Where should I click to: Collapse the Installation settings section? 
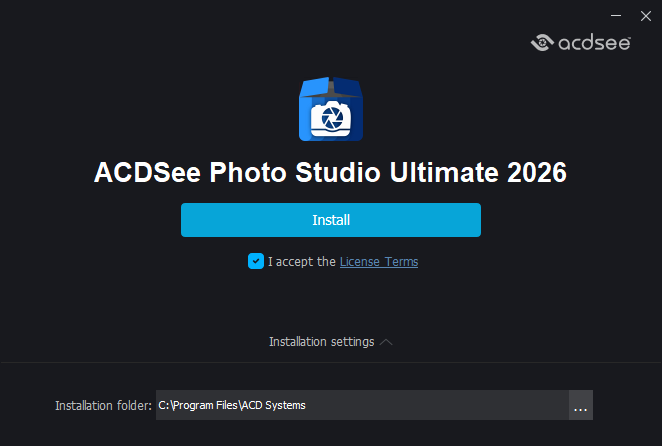(x=321, y=342)
